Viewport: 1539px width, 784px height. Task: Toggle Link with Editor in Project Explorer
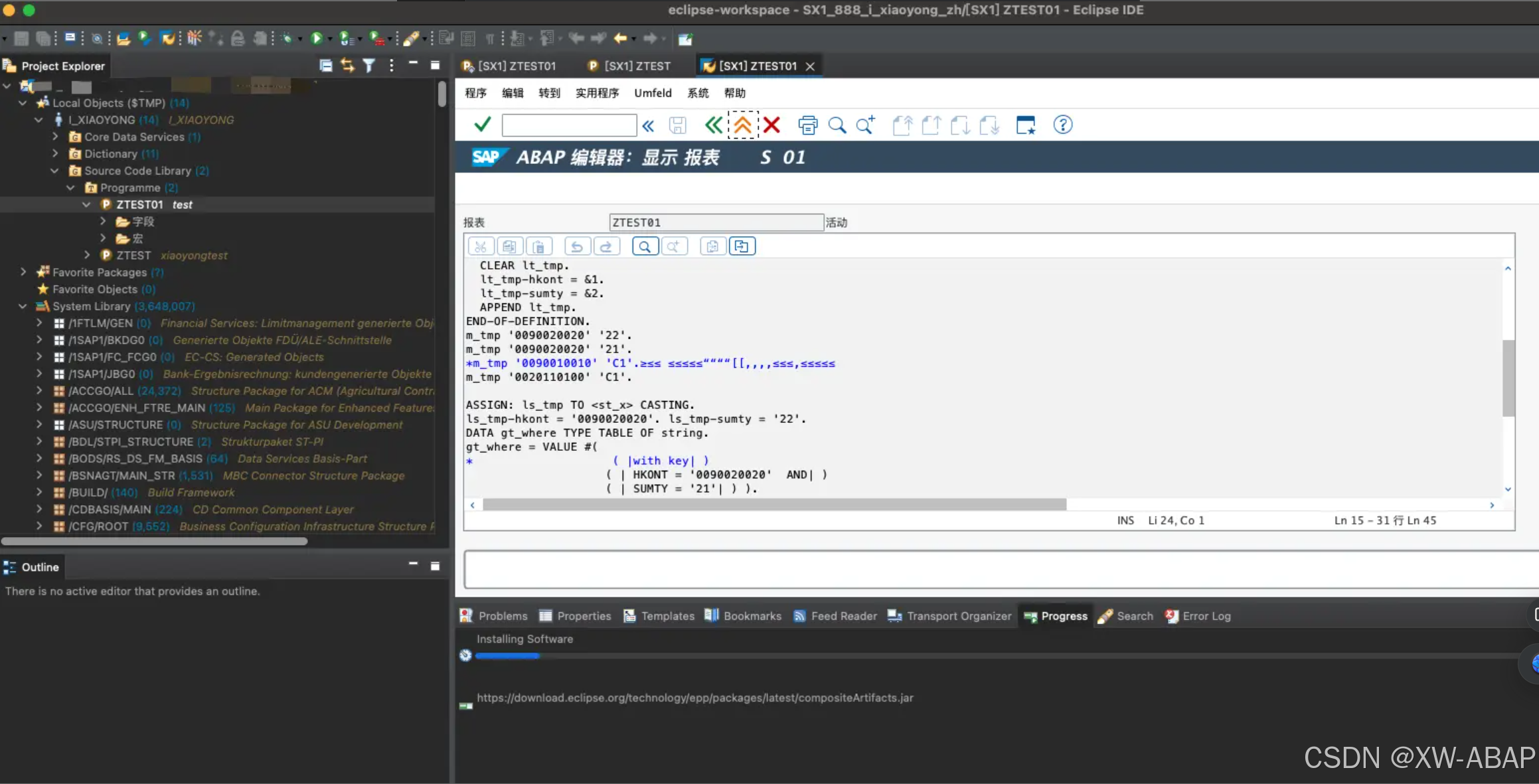[347, 65]
